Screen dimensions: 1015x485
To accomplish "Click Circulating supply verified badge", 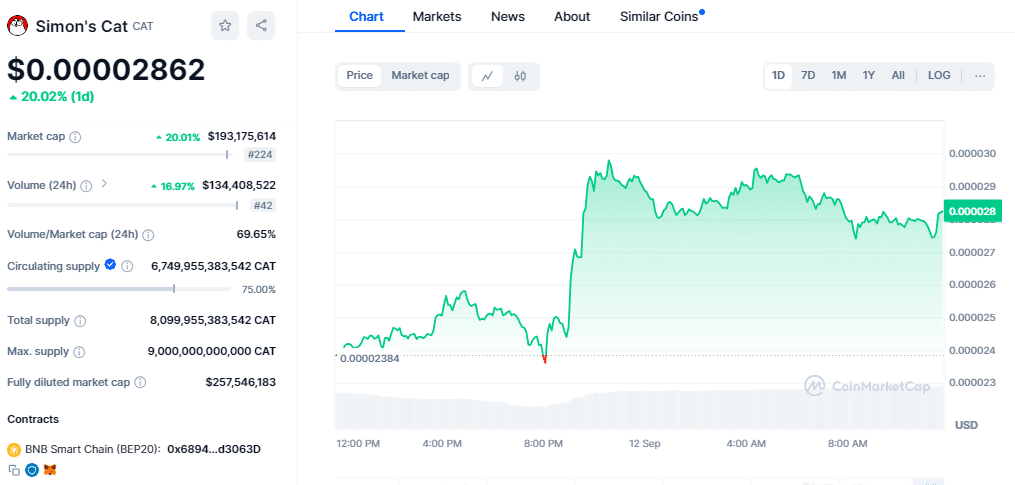I will (x=110, y=265).
